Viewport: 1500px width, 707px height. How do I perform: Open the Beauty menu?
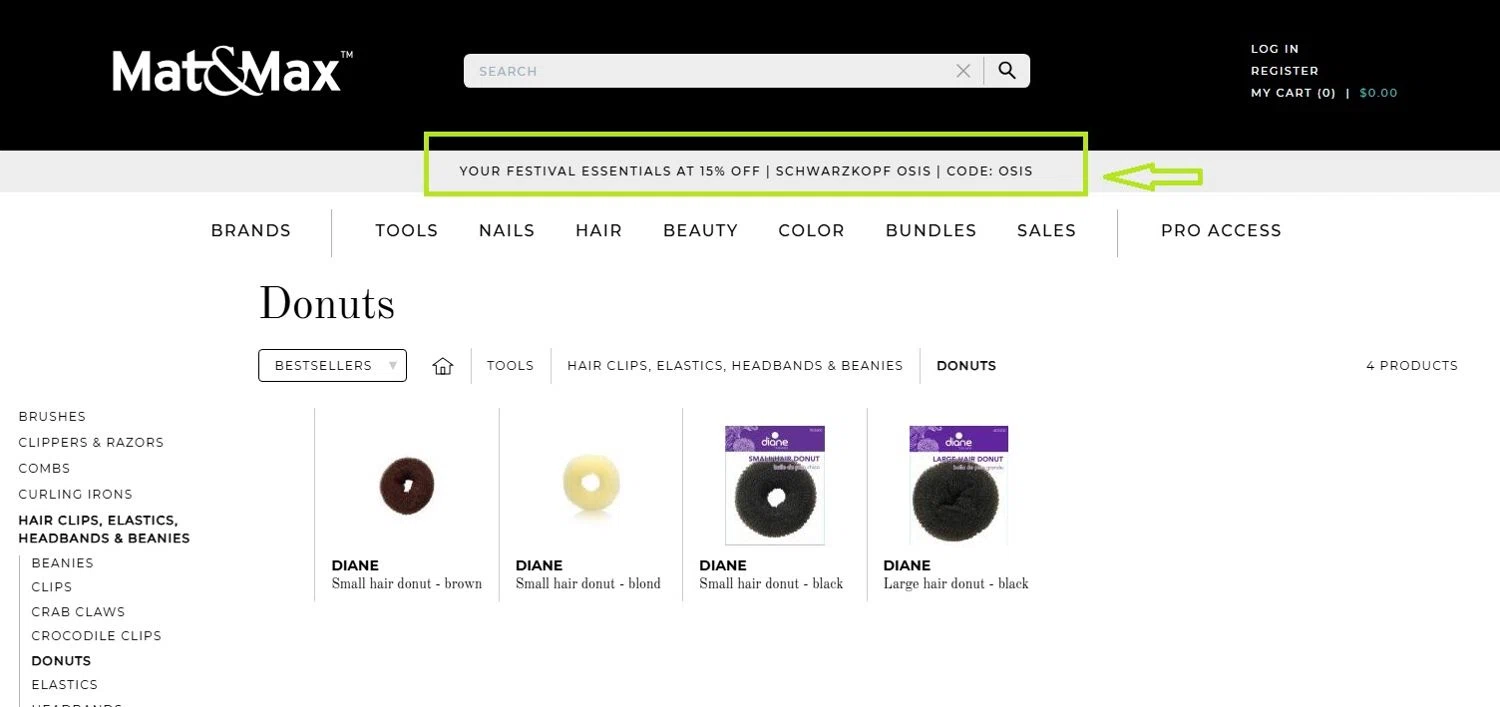tap(701, 231)
